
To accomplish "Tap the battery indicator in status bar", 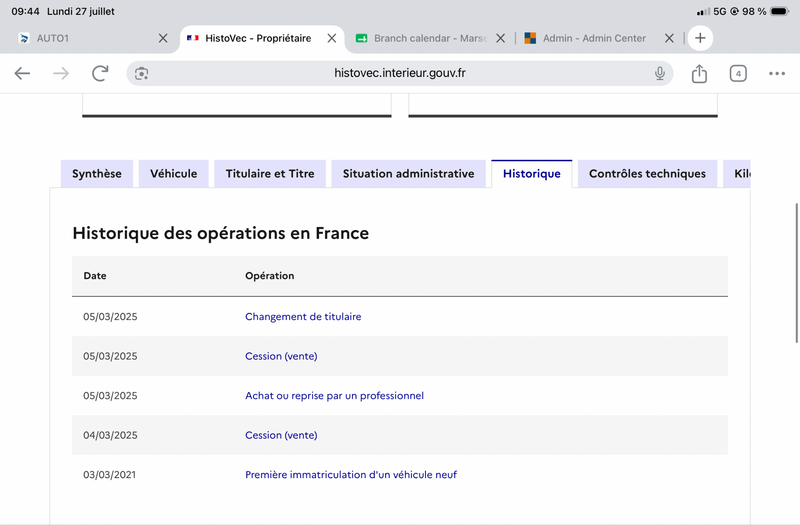I will [780, 11].
